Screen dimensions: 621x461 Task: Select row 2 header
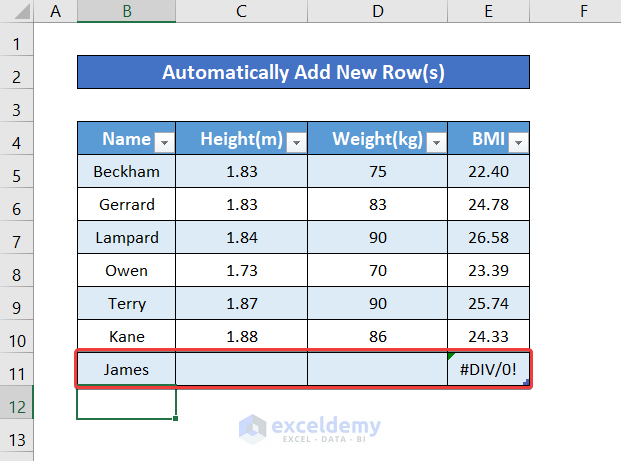coord(17,72)
